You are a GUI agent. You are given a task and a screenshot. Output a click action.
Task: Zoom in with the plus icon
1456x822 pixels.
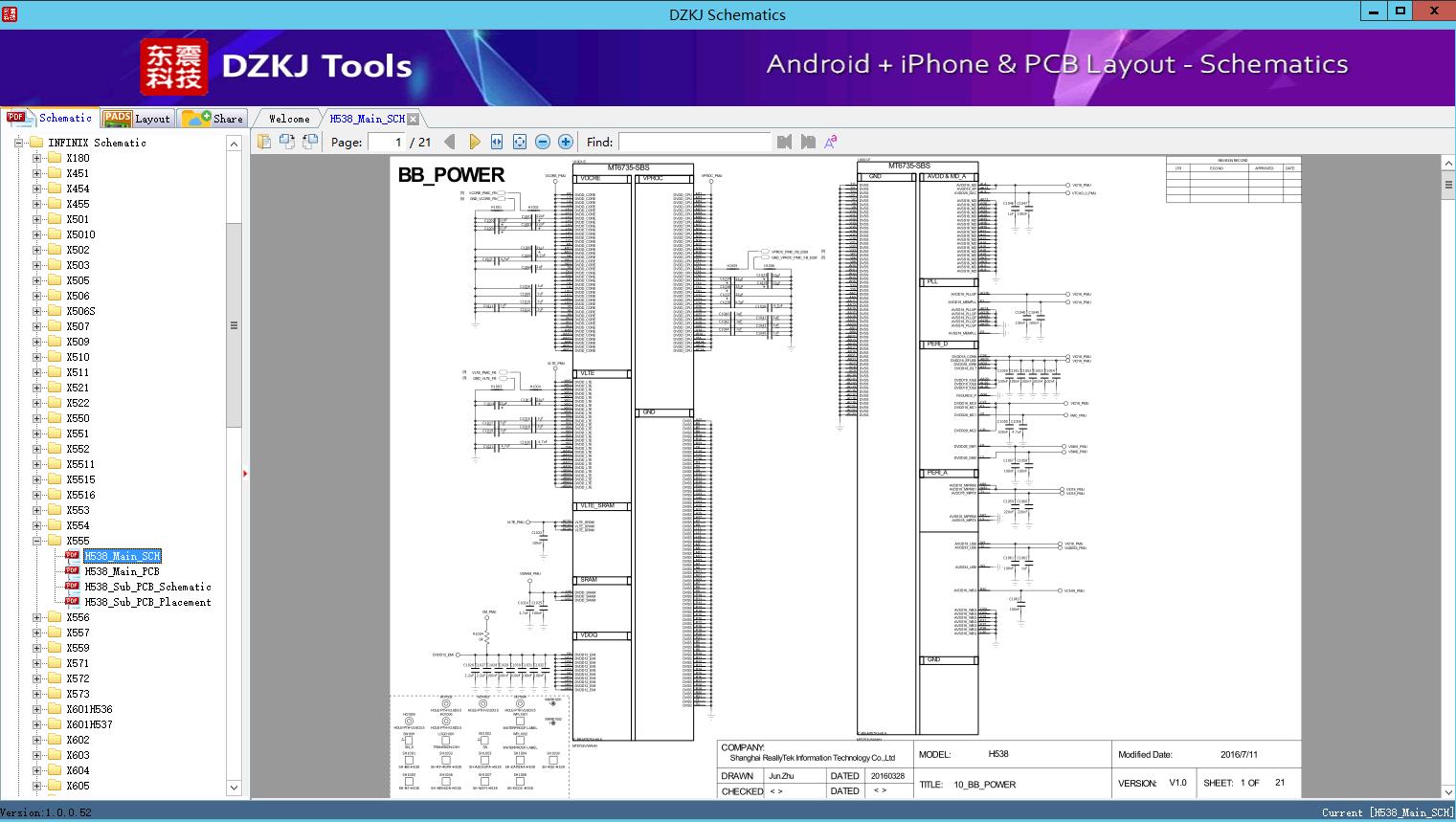pos(566,142)
